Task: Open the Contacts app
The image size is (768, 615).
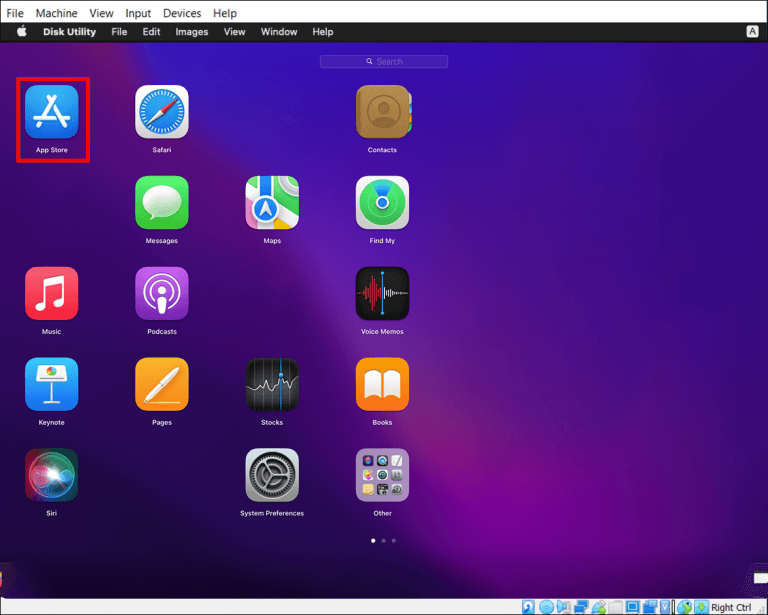Action: pyautogui.click(x=382, y=112)
